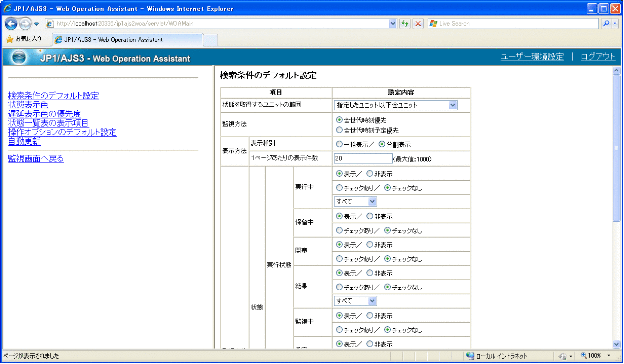Viewport: 624px width, 364px height.
Task: Select 非表示 radio for the 監視中 row
Action: [369, 315]
